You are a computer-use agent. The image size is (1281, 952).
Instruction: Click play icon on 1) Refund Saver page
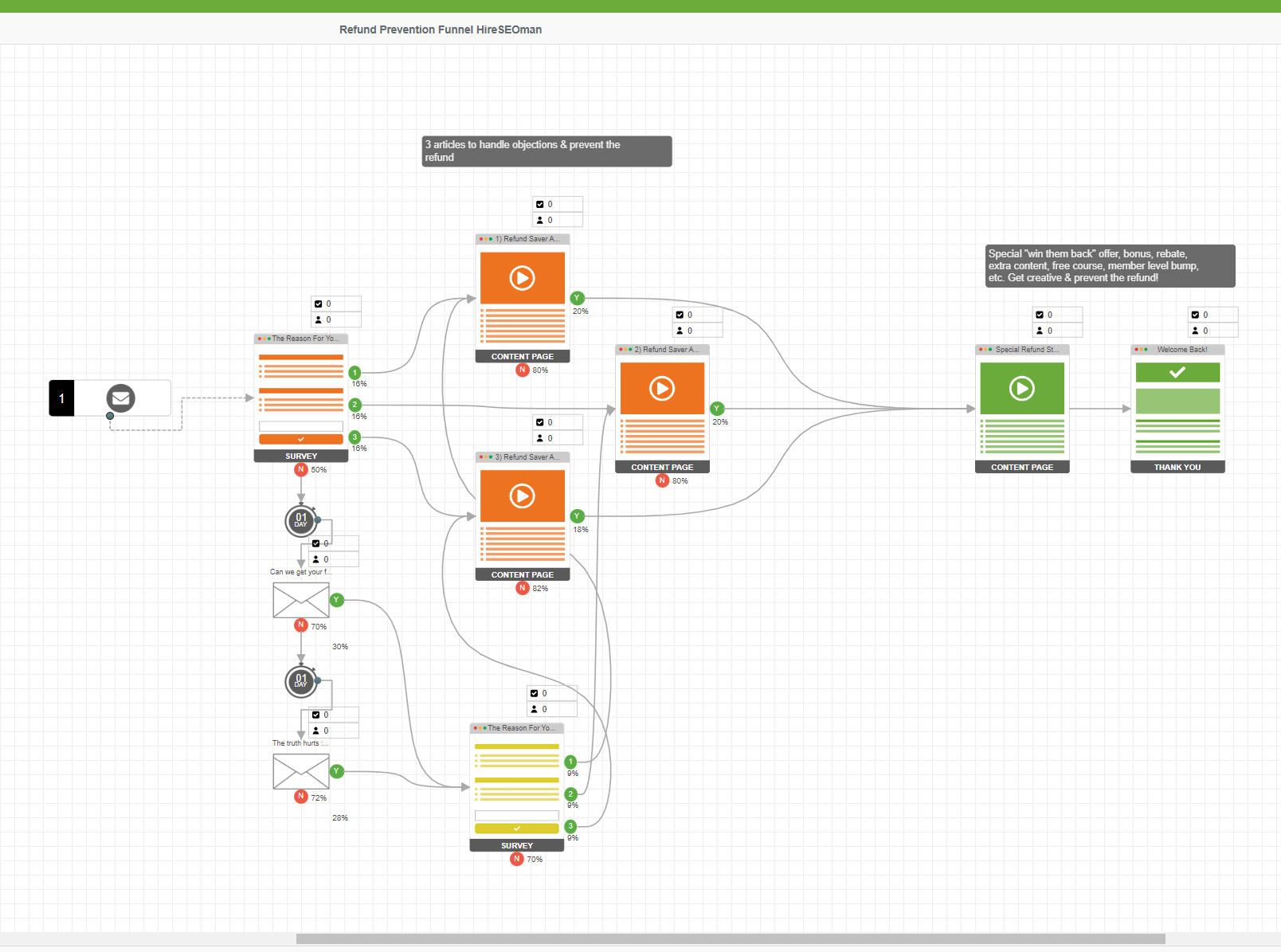(x=522, y=278)
